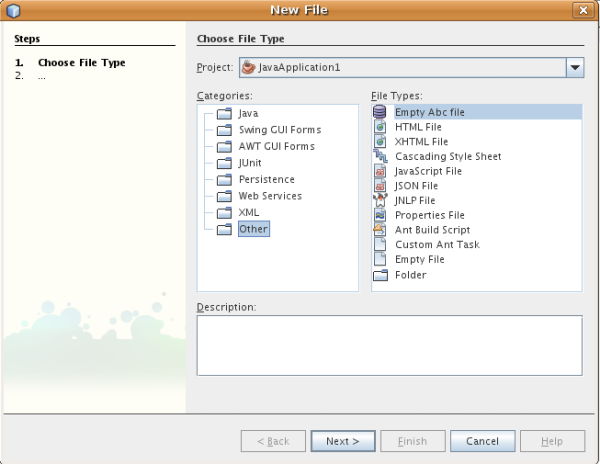Select the JUnit category
Screen dimensions: 600x464
[x=250, y=163]
